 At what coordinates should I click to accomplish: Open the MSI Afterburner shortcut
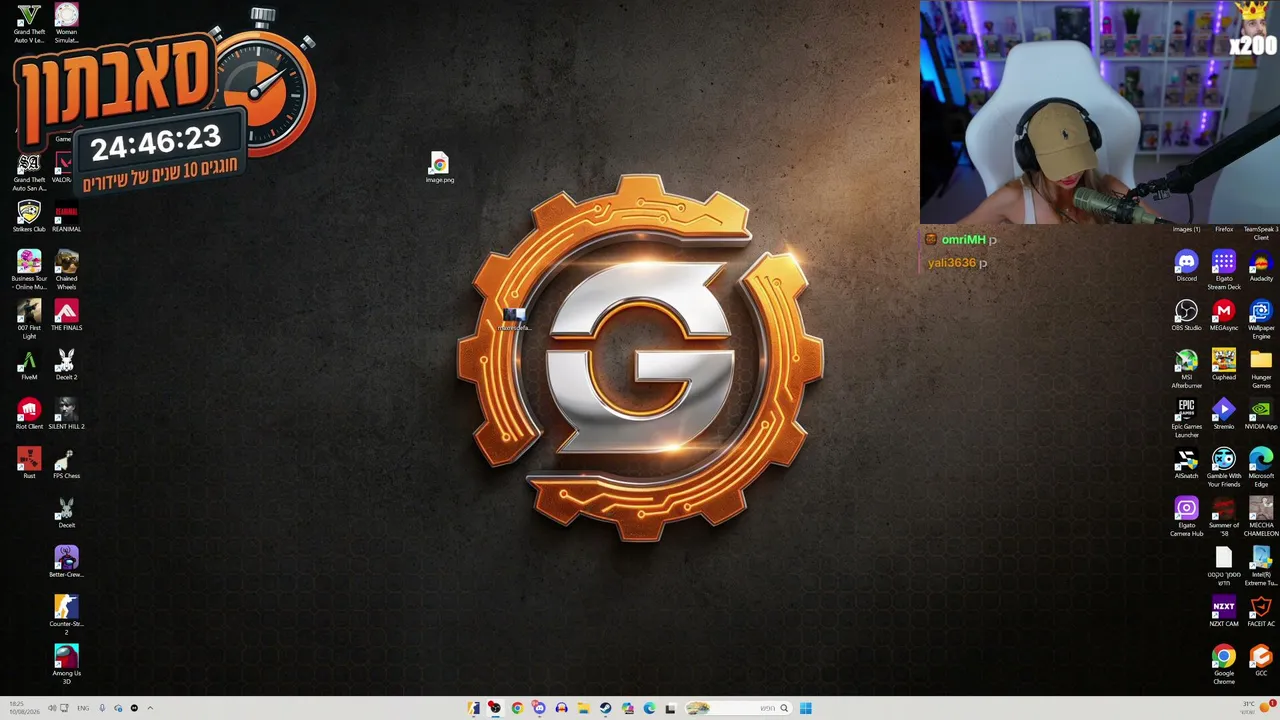[x=1186, y=368]
